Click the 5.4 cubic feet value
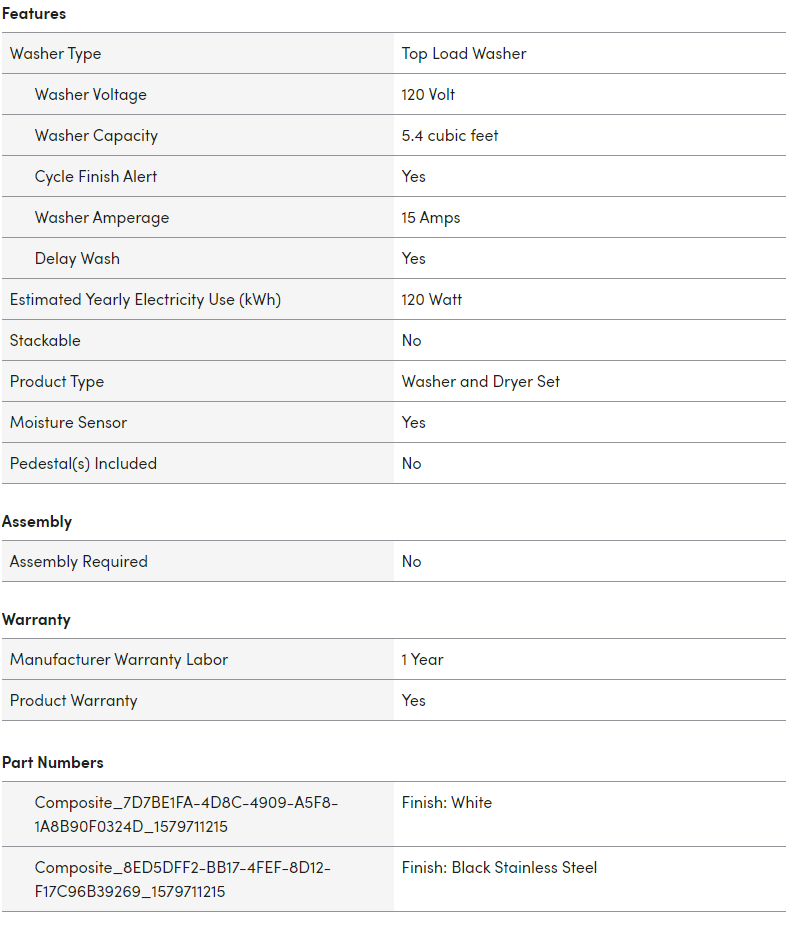The height and width of the screenshot is (926, 811). pos(450,136)
